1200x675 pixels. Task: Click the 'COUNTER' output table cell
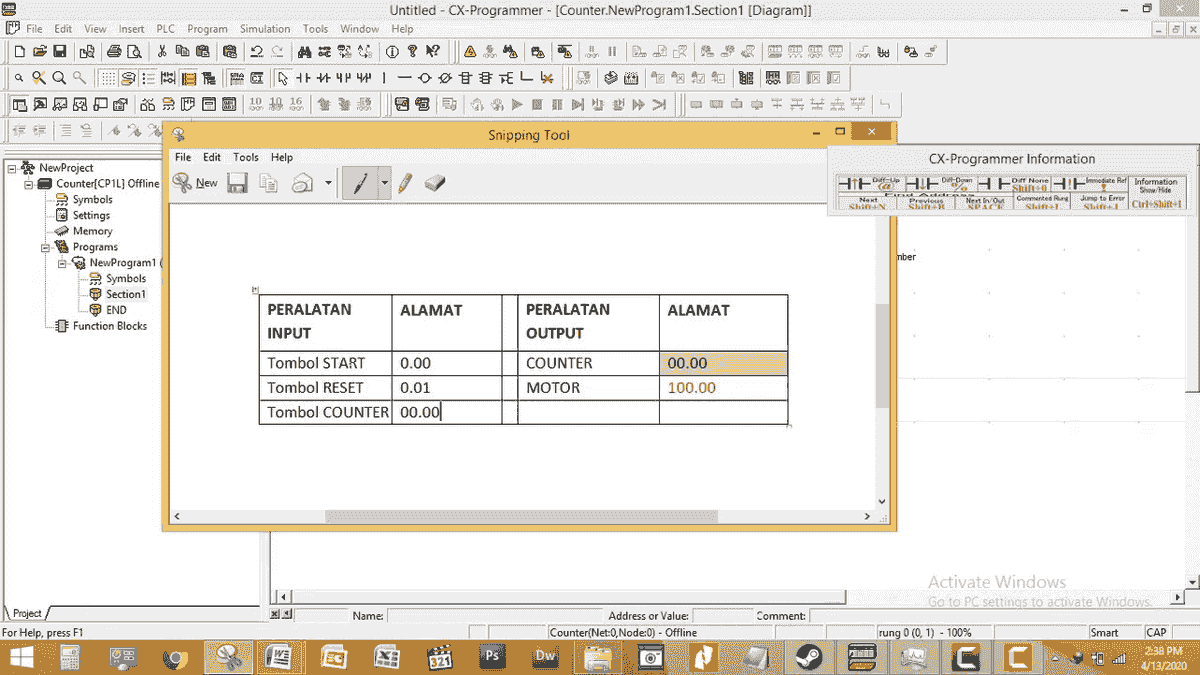point(589,363)
